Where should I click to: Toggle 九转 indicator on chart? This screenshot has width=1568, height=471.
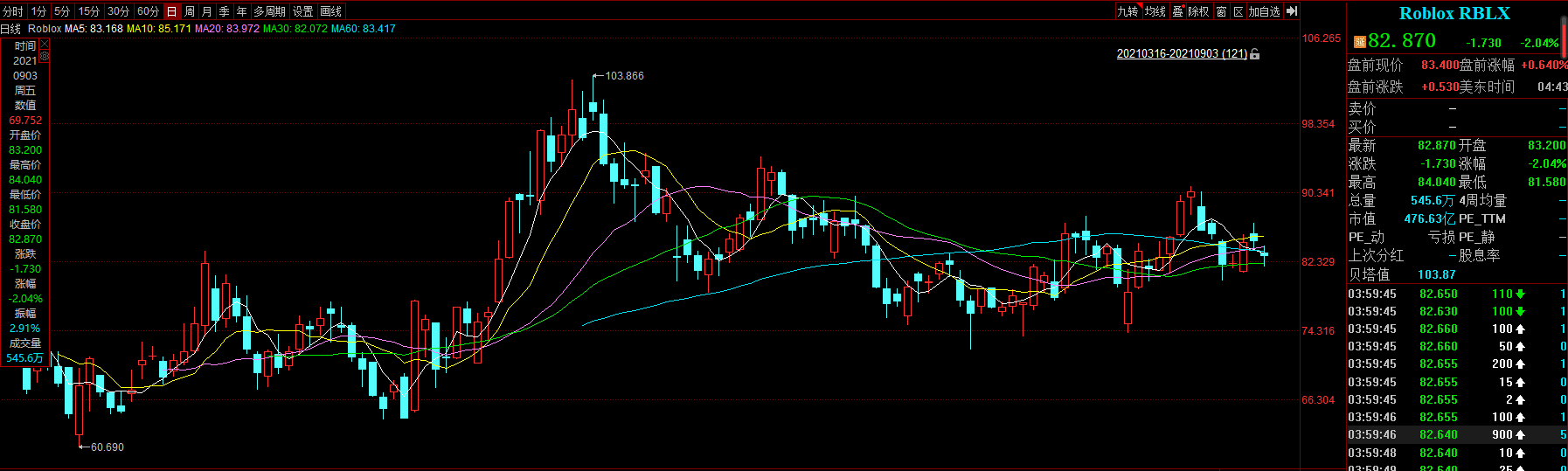point(1127,11)
